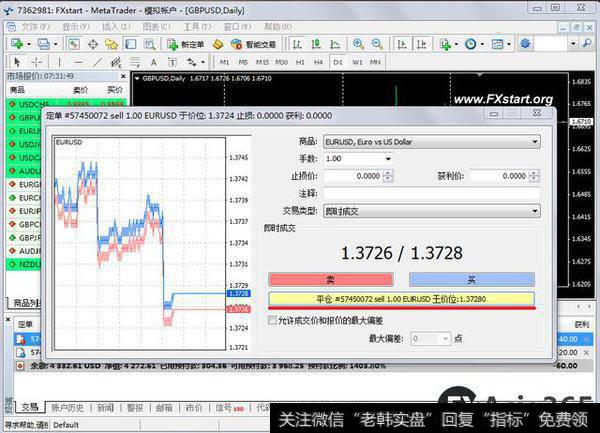The height and width of the screenshot is (433, 600).
Task: Open the dropdown arrow beside templates icon
Action: pyautogui.click(x=509, y=44)
